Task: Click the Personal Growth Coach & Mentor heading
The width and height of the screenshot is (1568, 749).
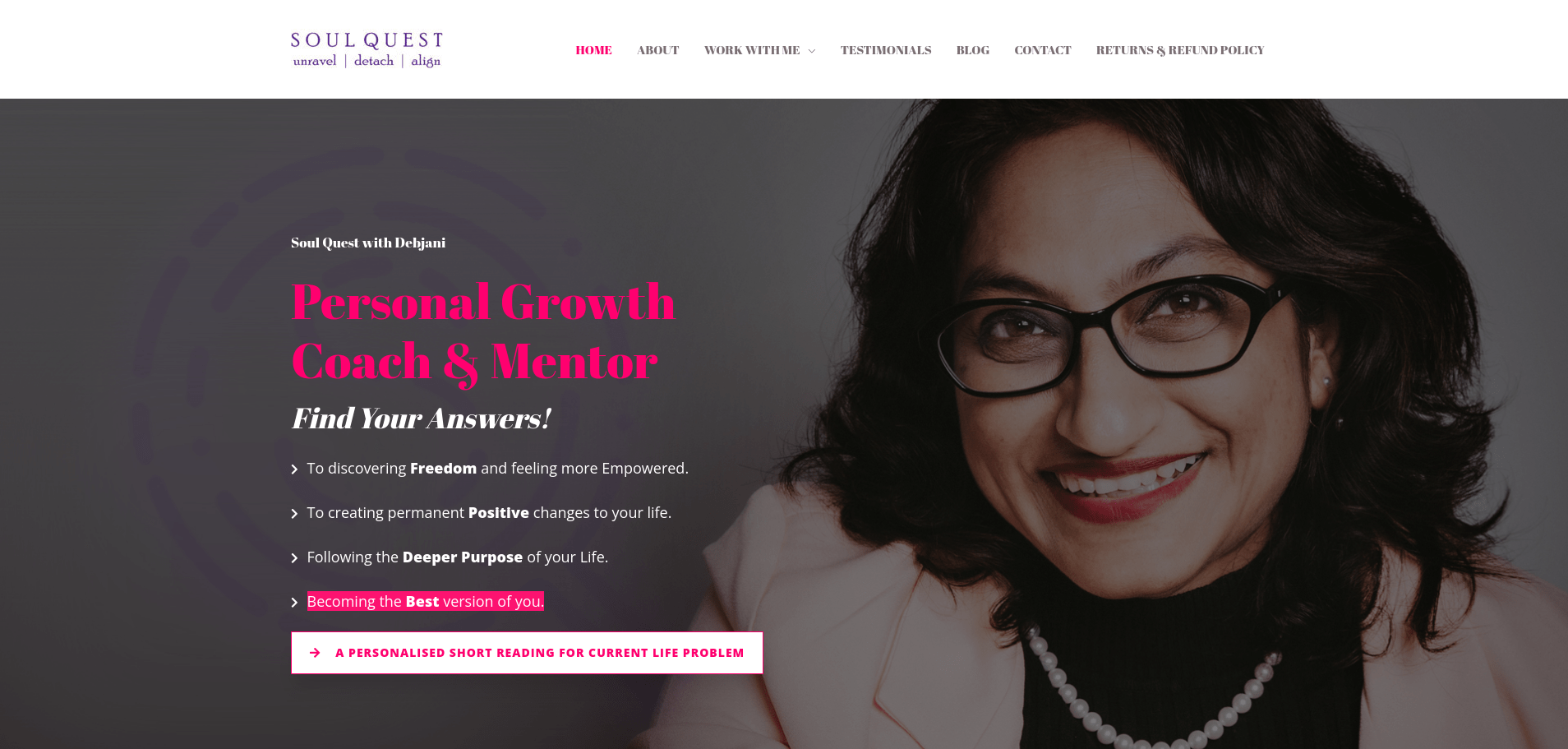Action: [x=483, y=331]
